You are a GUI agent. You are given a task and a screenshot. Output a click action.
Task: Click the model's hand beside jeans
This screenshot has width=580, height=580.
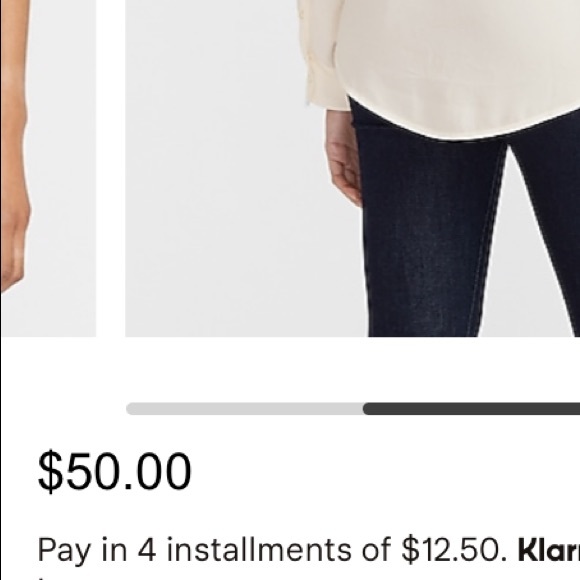pos(343,157)
